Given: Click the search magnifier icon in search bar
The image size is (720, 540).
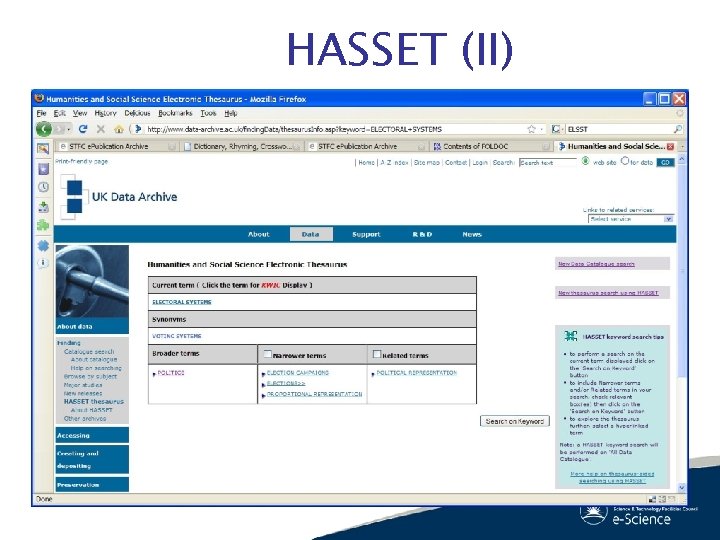Looking at the screenshot, I should coord(678,129).
